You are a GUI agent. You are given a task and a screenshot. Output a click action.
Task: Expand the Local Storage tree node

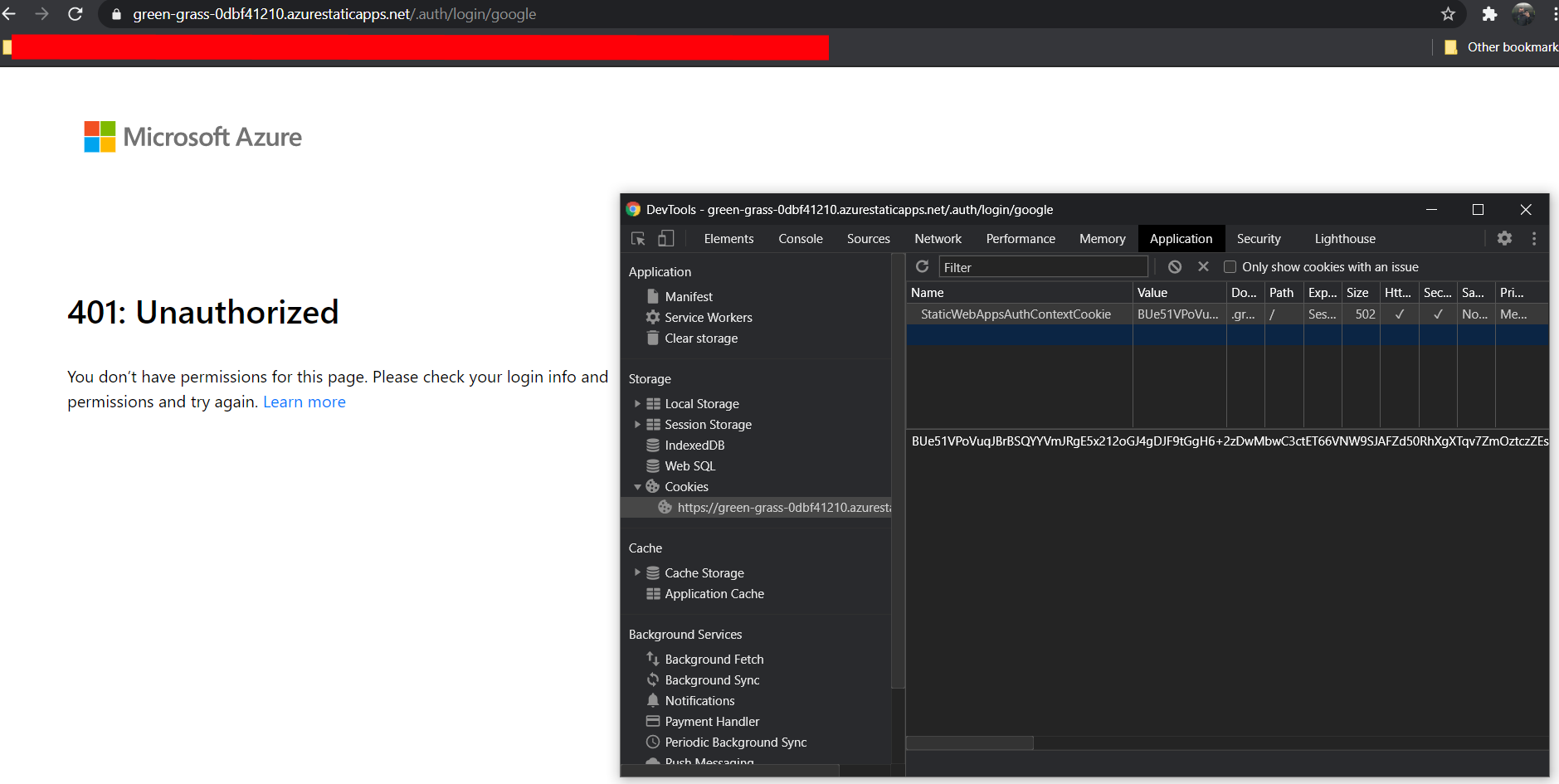coord(637,404)
